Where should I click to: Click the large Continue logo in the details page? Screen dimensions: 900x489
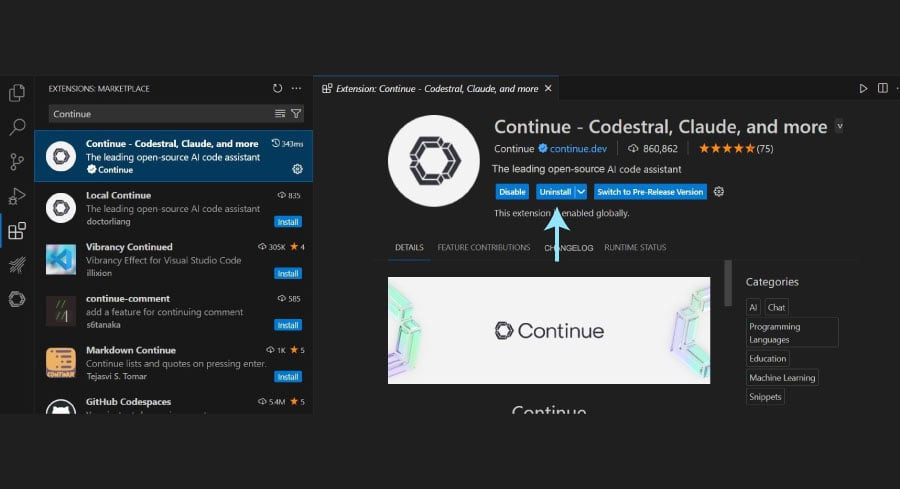pos(434,161)
